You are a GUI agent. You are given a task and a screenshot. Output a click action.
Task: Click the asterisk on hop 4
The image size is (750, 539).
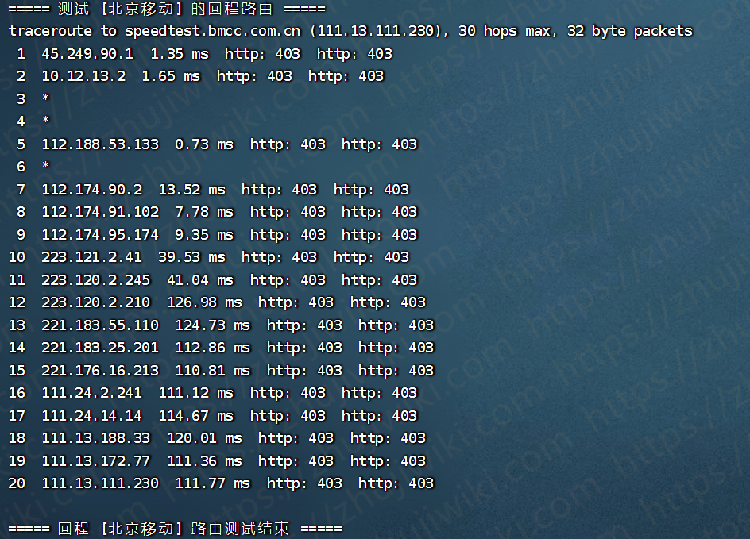pyautogui.click(x=45, y=120)
